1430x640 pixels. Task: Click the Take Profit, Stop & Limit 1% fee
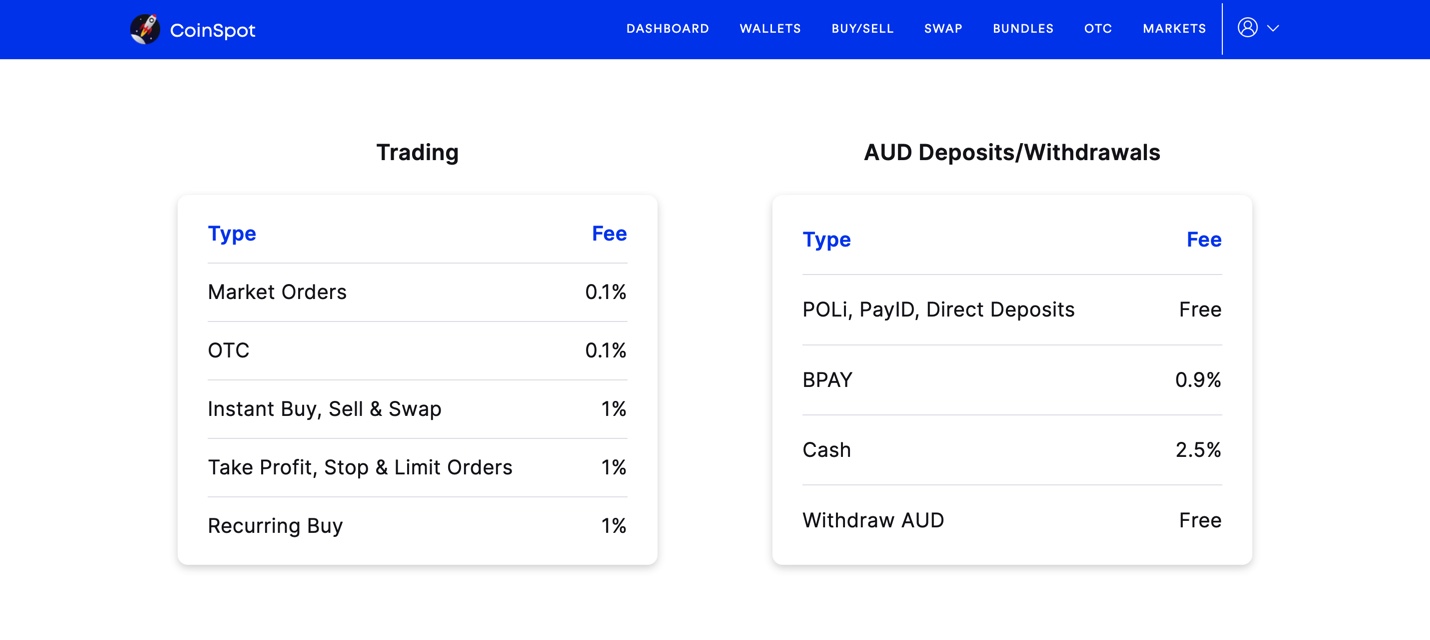click(x=614, y=468)
